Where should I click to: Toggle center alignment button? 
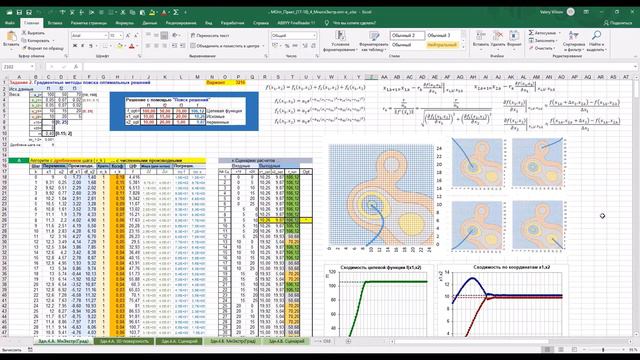coord(156,46)
